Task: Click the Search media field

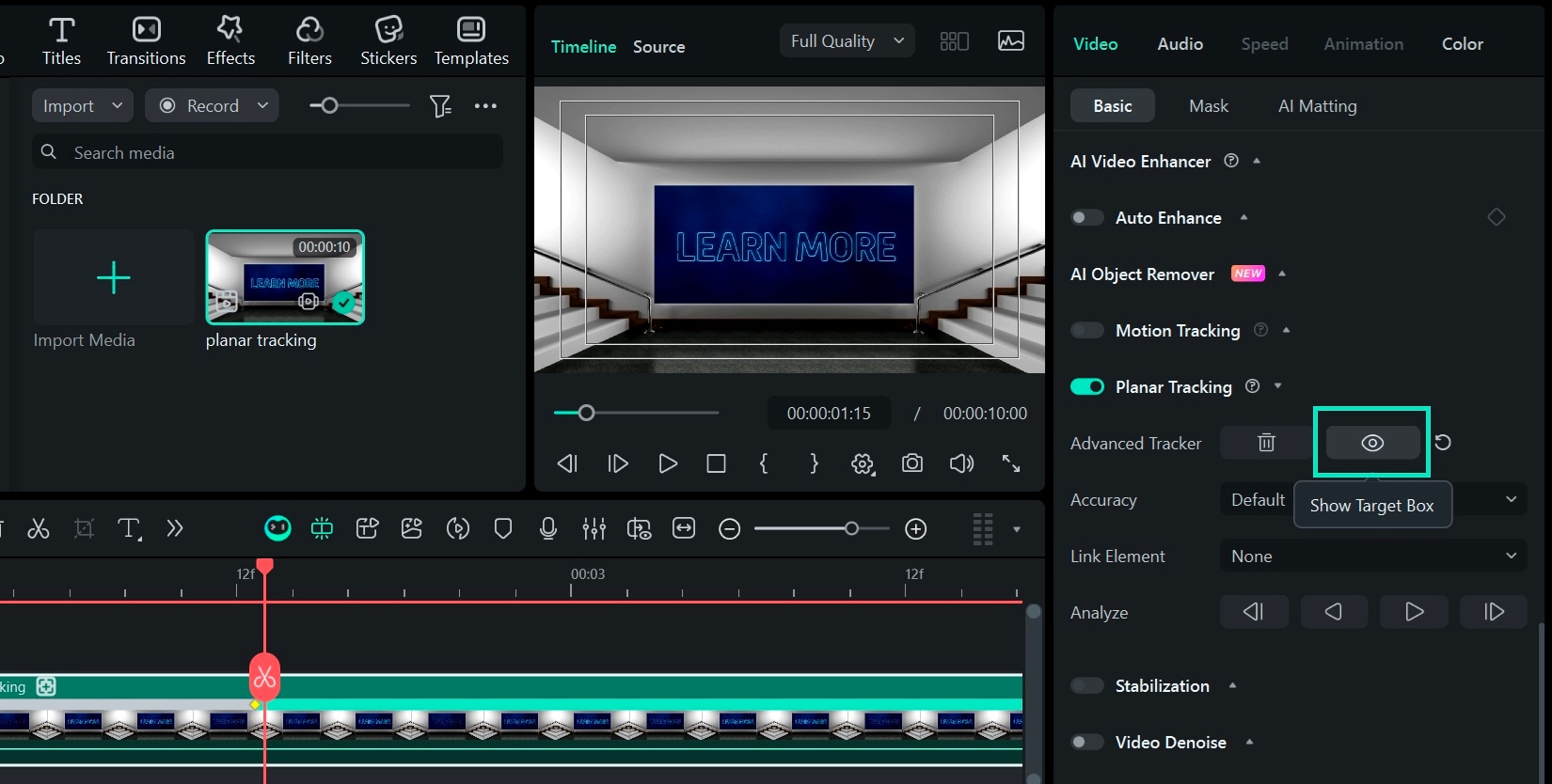Action: pos(267,152)
